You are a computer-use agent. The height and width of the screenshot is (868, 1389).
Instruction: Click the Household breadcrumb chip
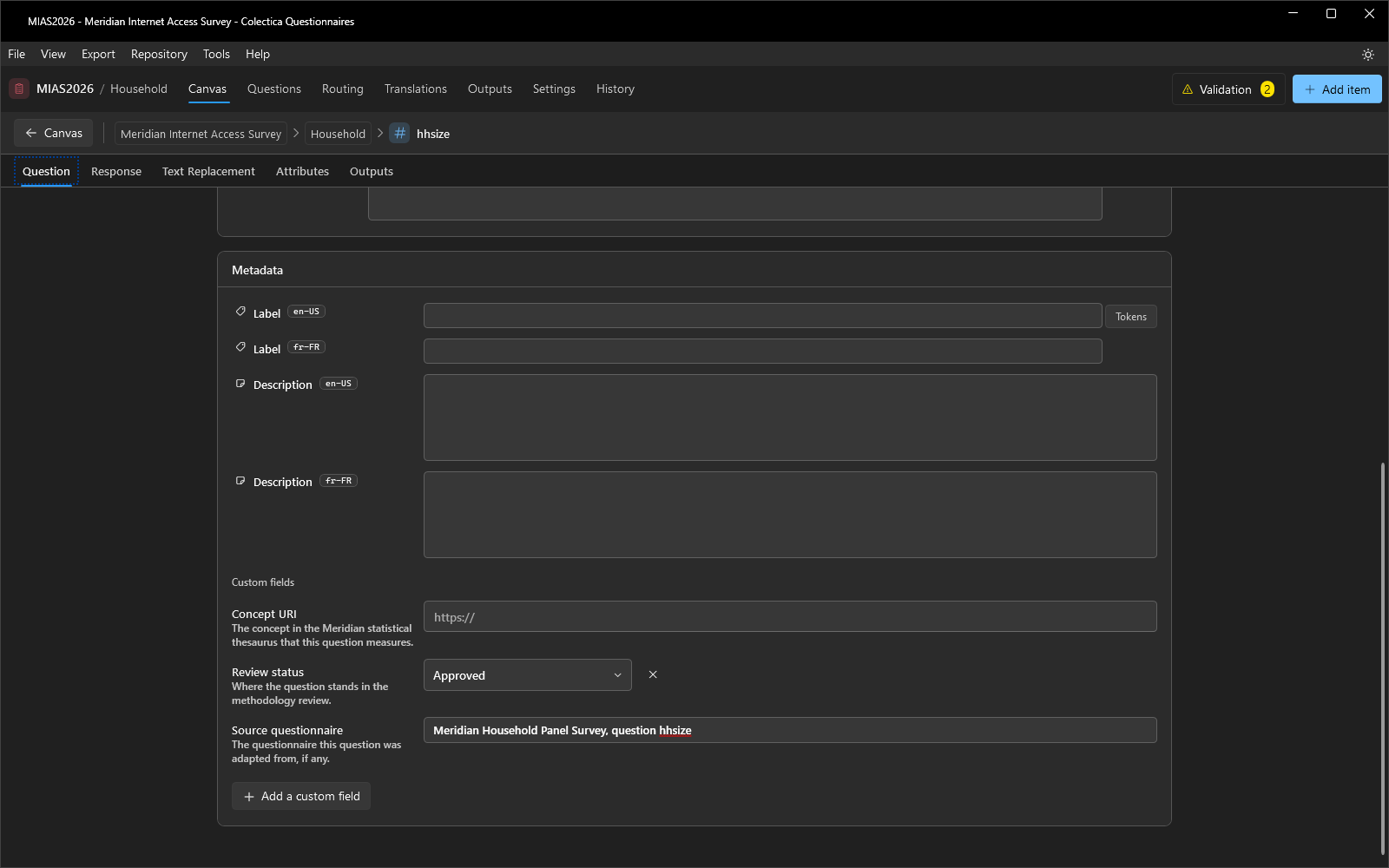coord(338,134)
